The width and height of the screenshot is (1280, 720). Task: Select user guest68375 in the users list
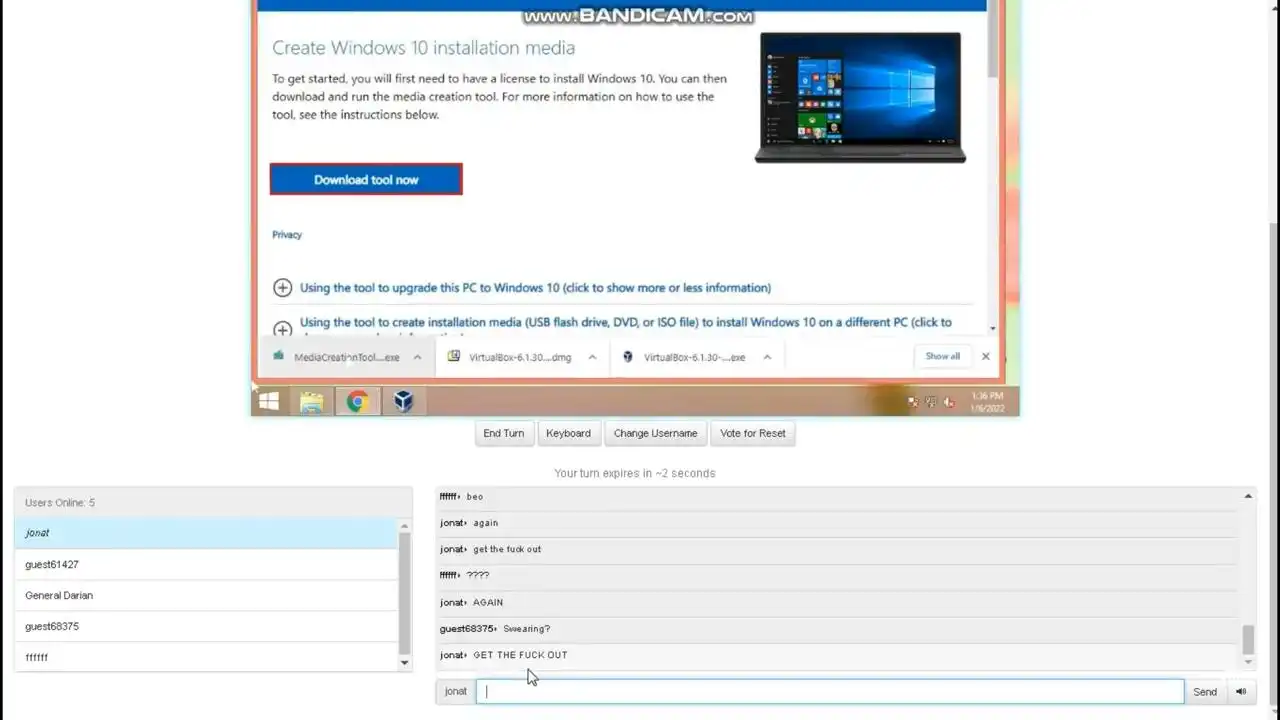[207, 626]
